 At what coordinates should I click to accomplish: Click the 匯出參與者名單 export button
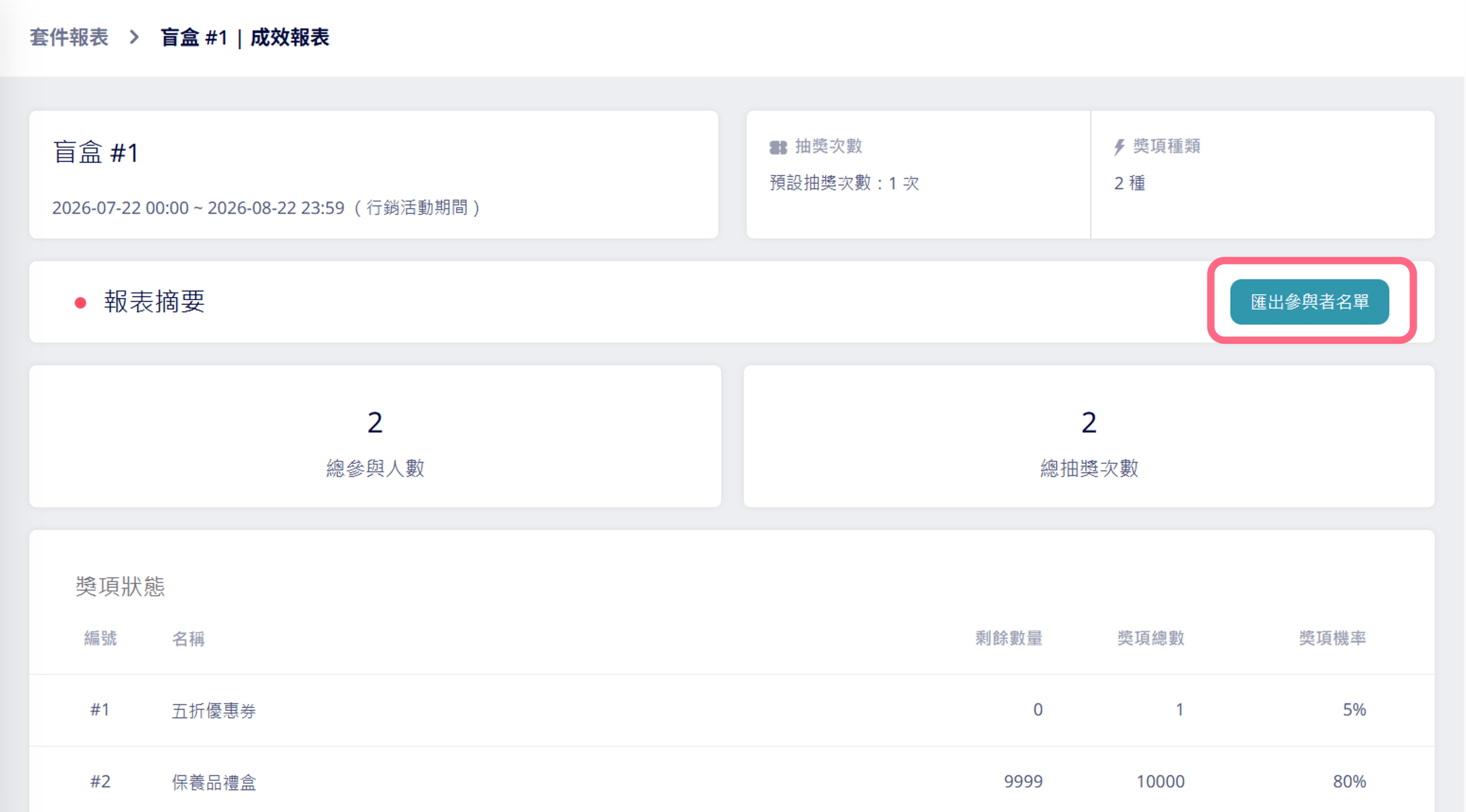[1309, 302]
